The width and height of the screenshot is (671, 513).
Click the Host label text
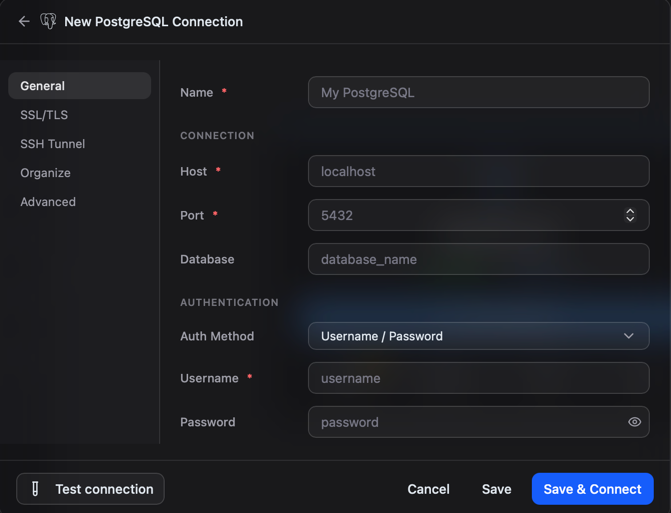[193, 172]
